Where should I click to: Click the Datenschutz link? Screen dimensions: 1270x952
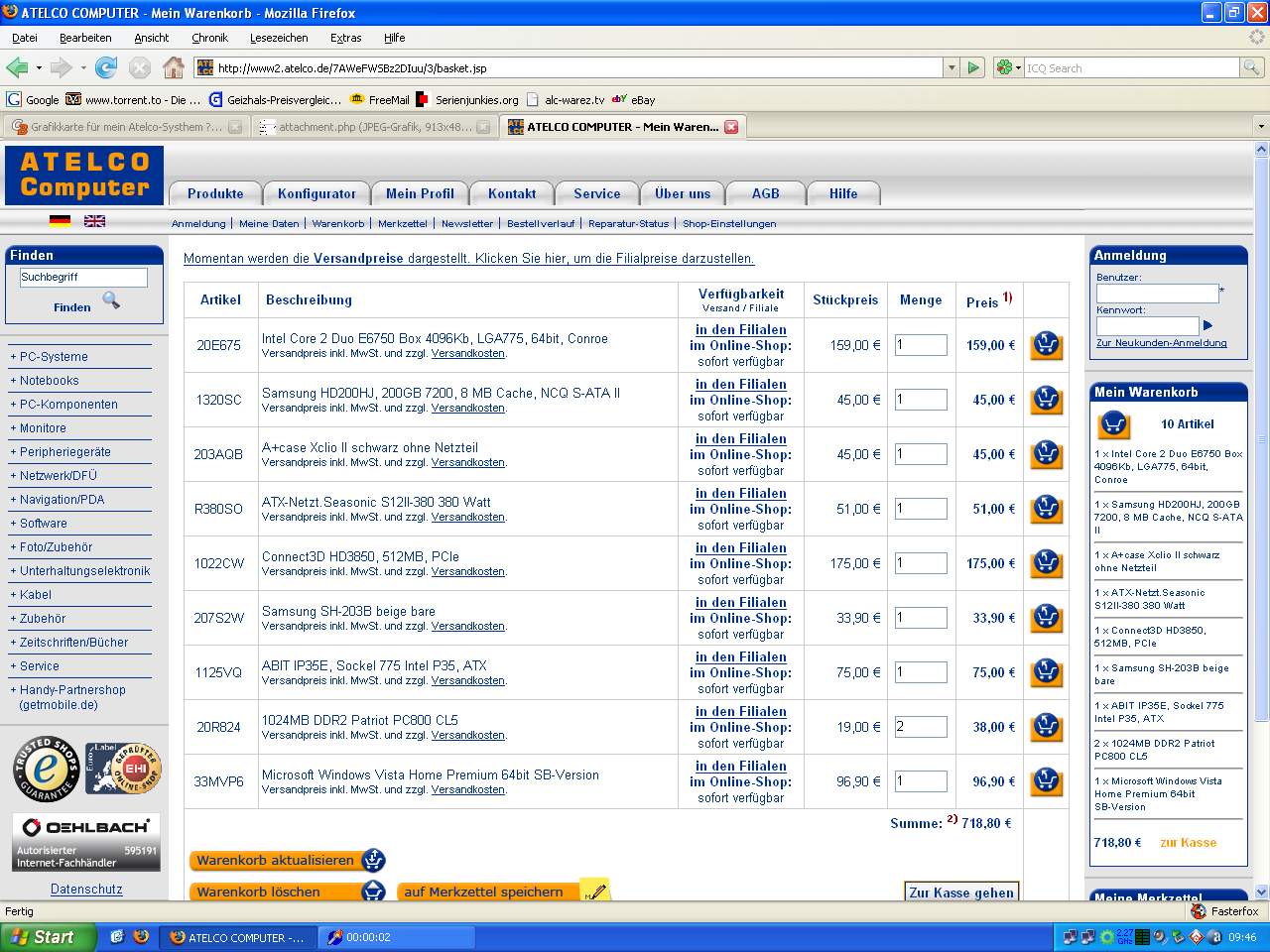click(86, 890)
